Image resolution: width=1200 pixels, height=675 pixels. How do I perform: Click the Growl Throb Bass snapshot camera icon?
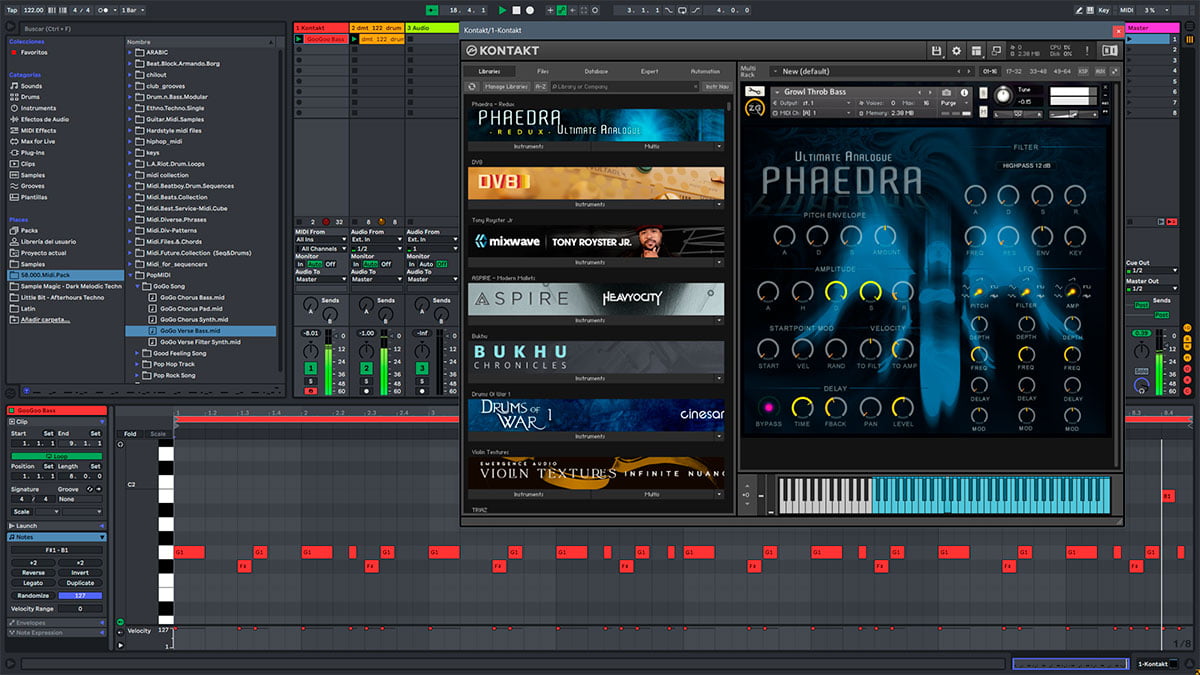[x=946, y=92]
